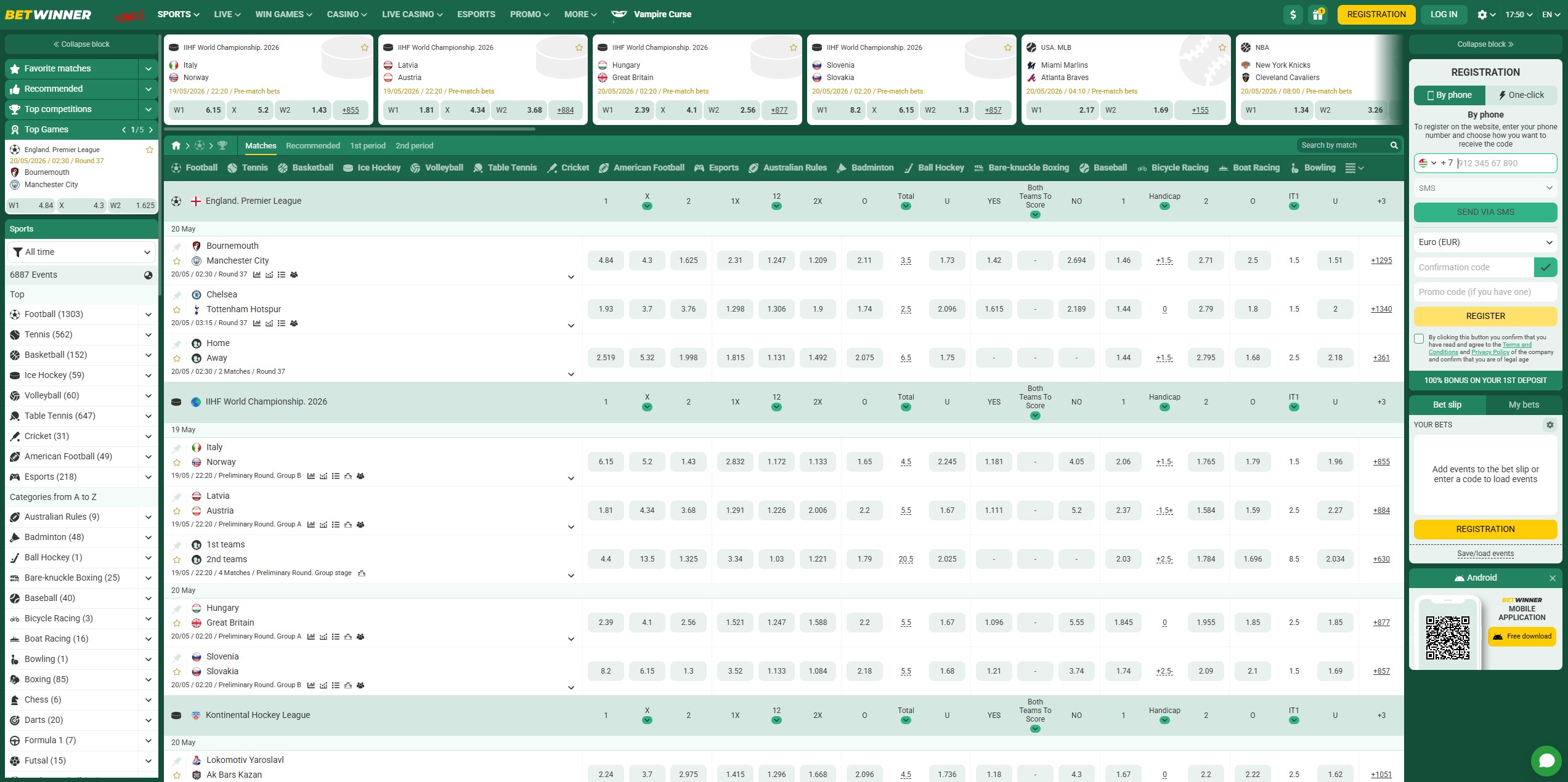Screen dimensions: 1568x782
Task: Click the Promo code input field
Action: 1485,292
